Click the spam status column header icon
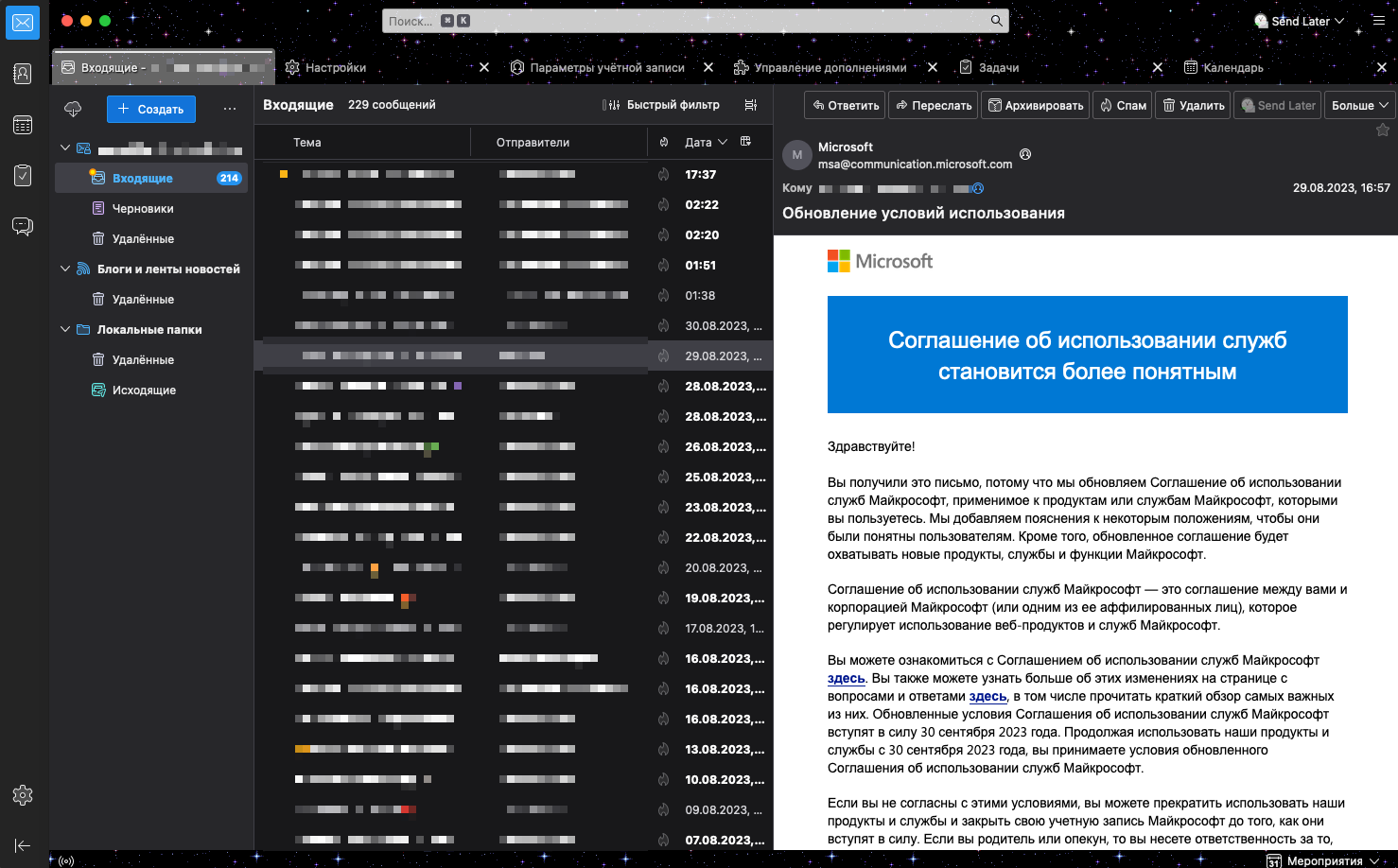The width and height of the screenshot is (1398, 868). click(663, 142)
